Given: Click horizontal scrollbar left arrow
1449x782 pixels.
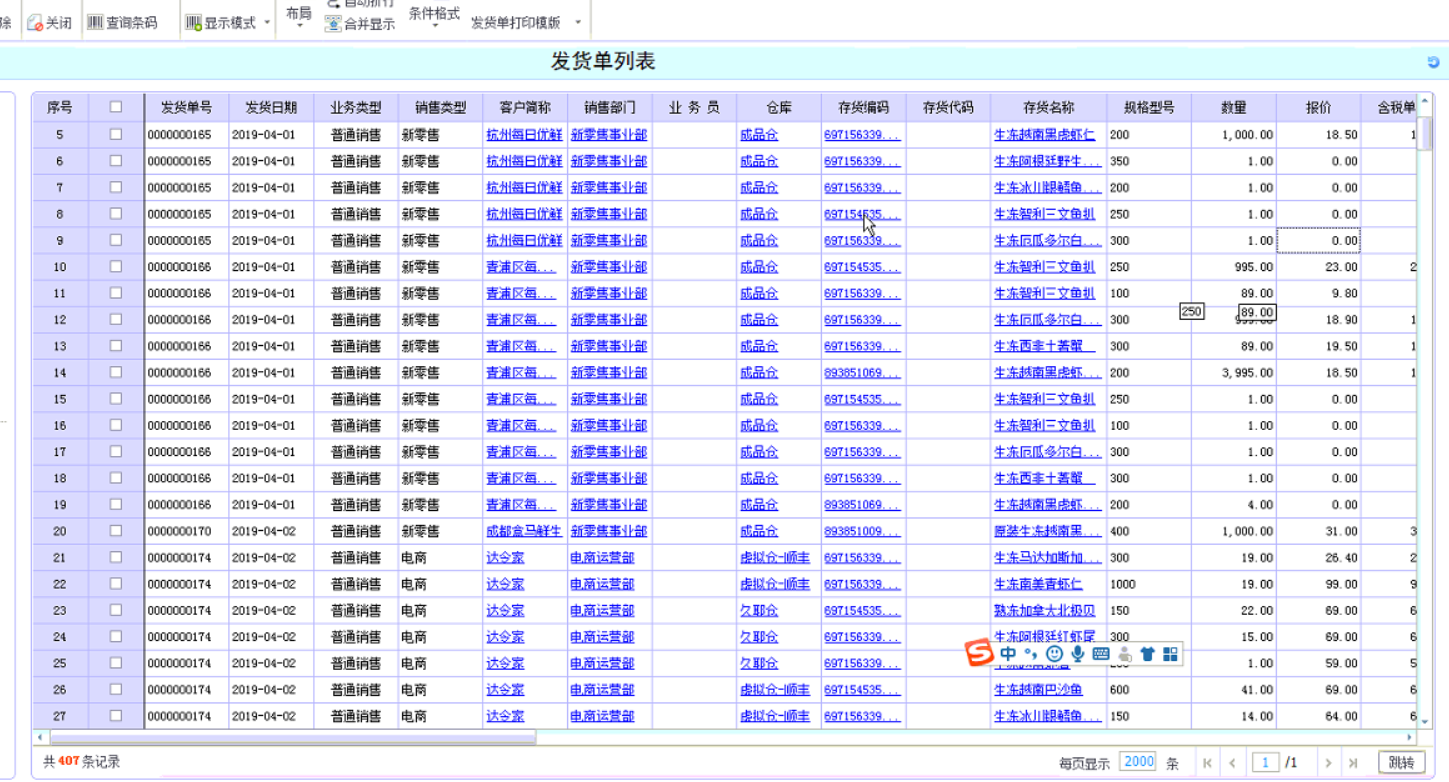Looking at the screenshot, I should (39, 737).
